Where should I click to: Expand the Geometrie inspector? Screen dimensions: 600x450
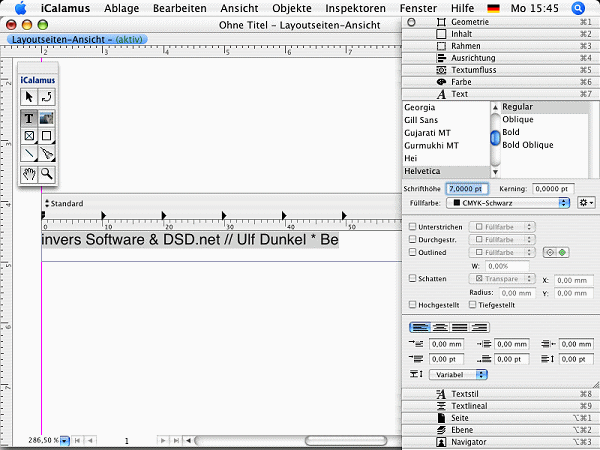point(501,22)
